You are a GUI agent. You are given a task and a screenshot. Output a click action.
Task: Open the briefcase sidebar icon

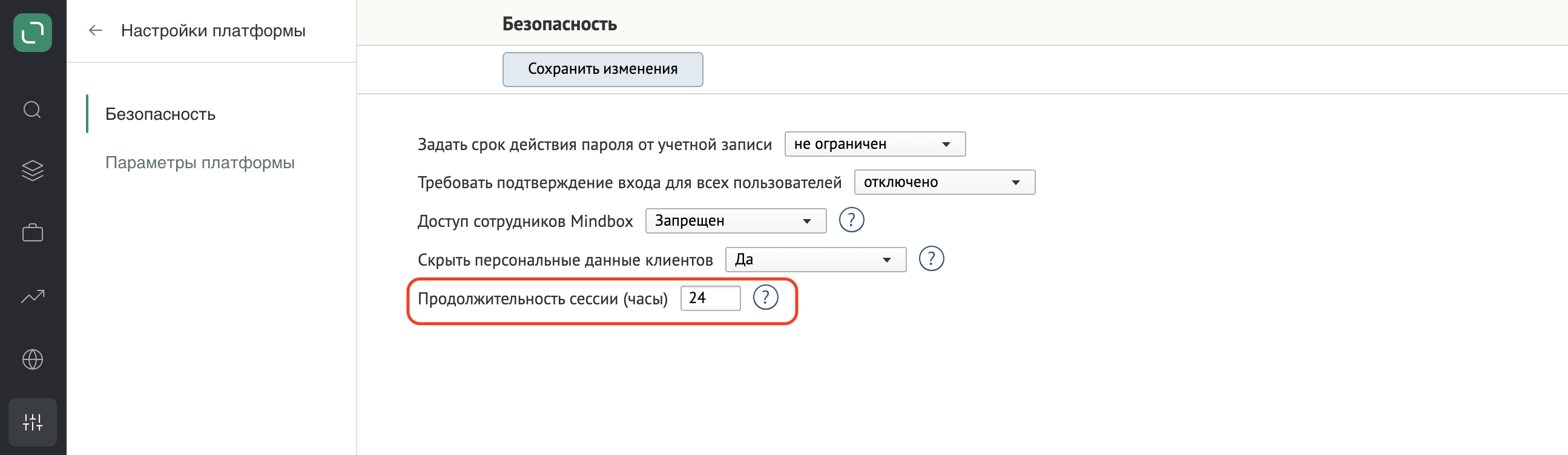point(32,232)
